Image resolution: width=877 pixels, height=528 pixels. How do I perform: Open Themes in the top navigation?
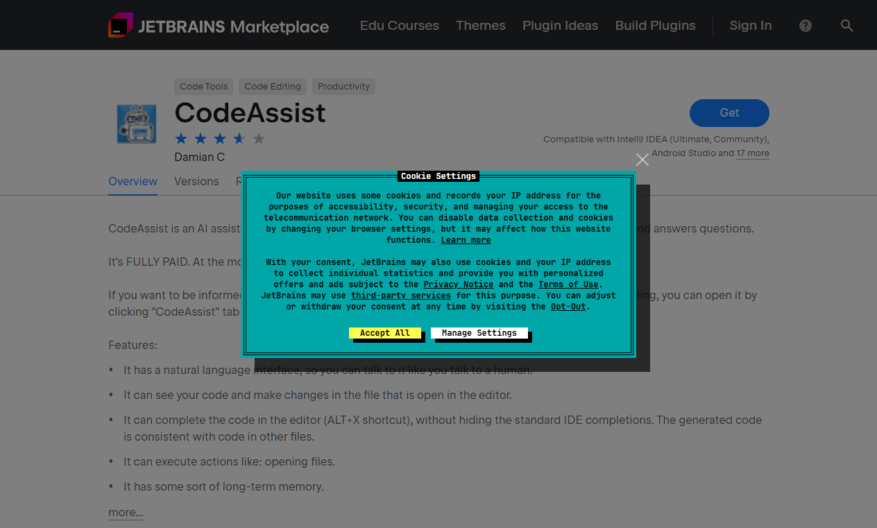click(480, 26)
